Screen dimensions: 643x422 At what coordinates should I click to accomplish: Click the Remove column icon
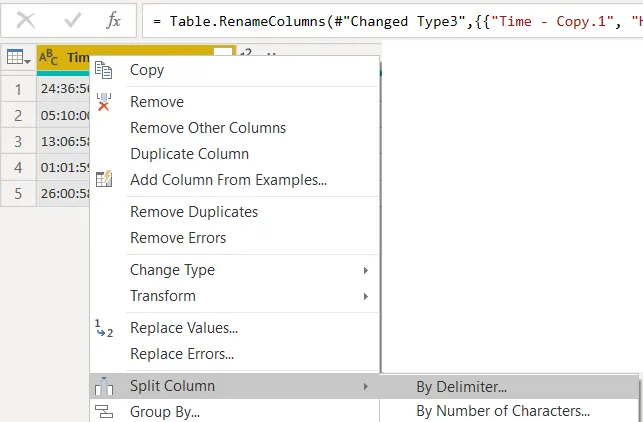(103, 101)
